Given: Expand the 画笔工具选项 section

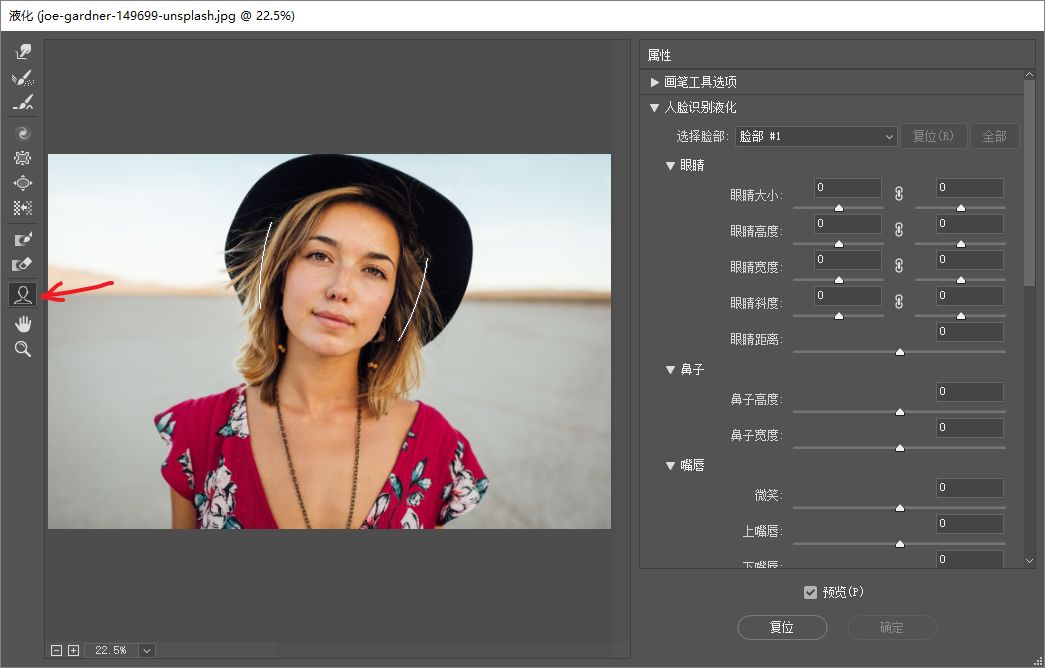Looking at the screenshot, I should (655, 81).
